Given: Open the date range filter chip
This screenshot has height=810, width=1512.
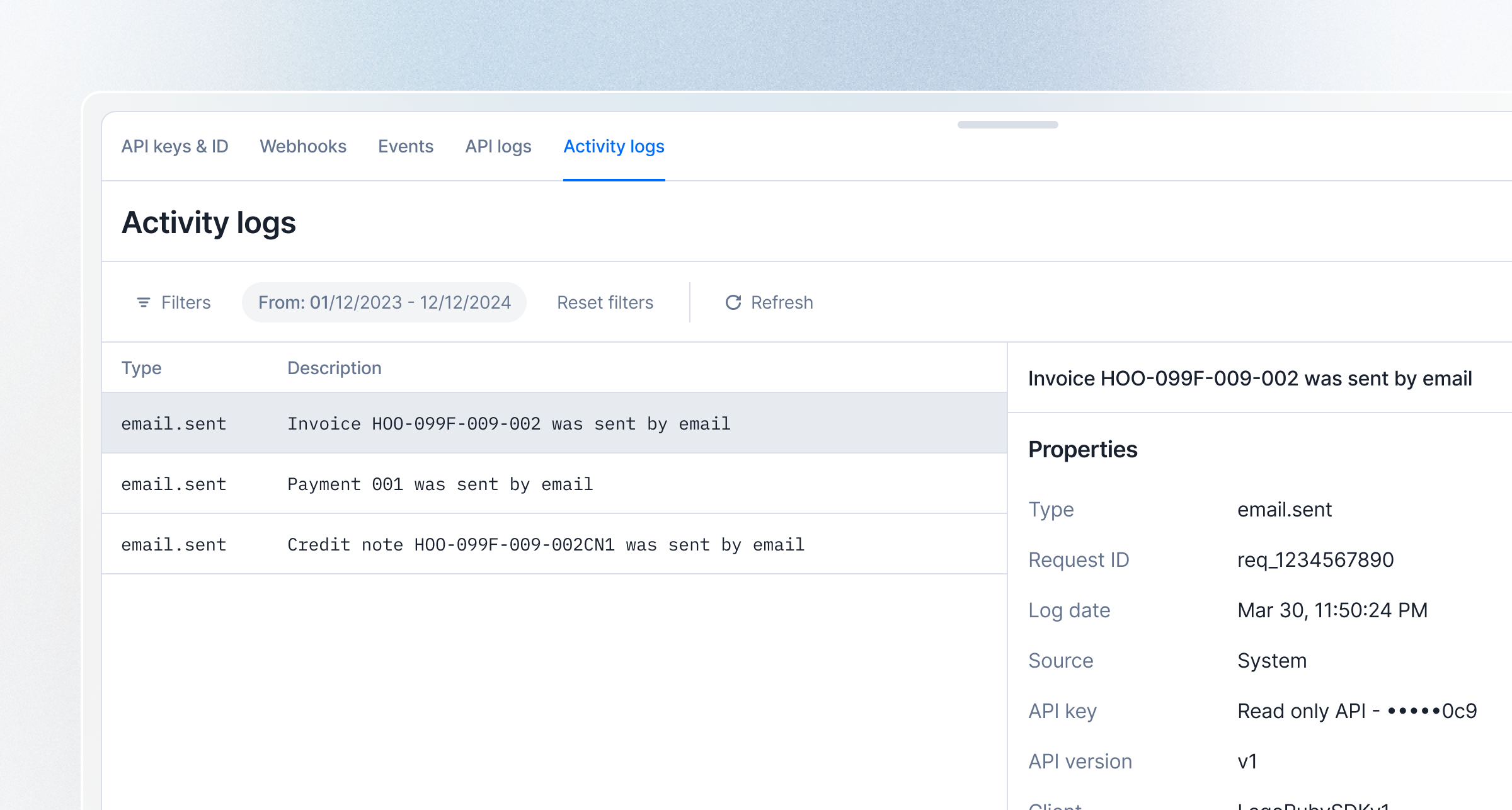Looking at the screenshot, I should tap(384, 303).
